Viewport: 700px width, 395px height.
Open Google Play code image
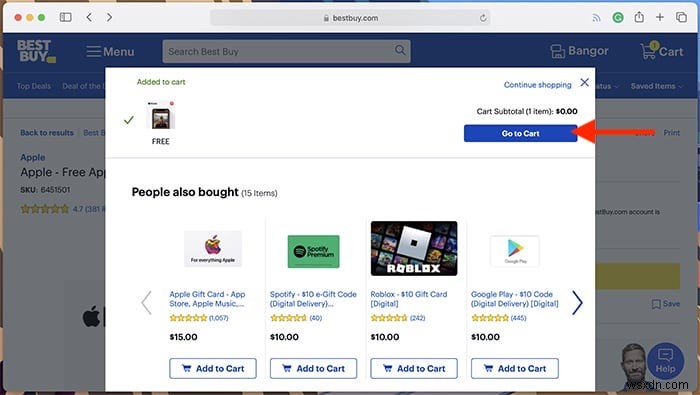pyautogui.click(x=515, y=251)
